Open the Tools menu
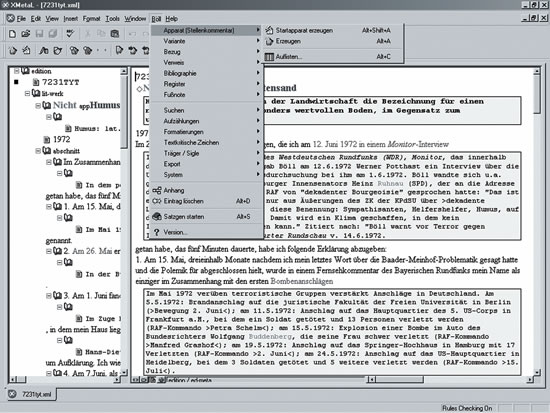Screen dimensions: 550x413 coord(113,19)
